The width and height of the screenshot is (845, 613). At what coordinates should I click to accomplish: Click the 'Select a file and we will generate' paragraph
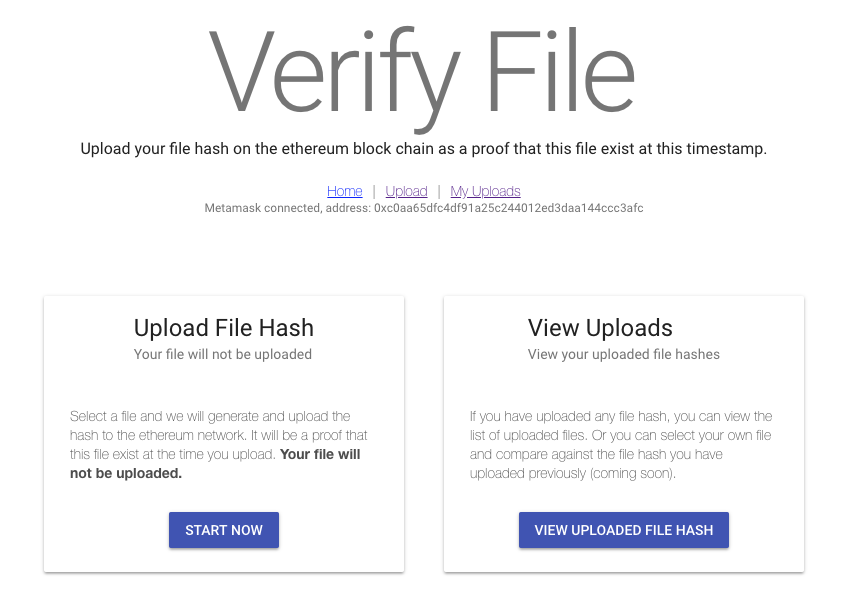click(210, 416)
